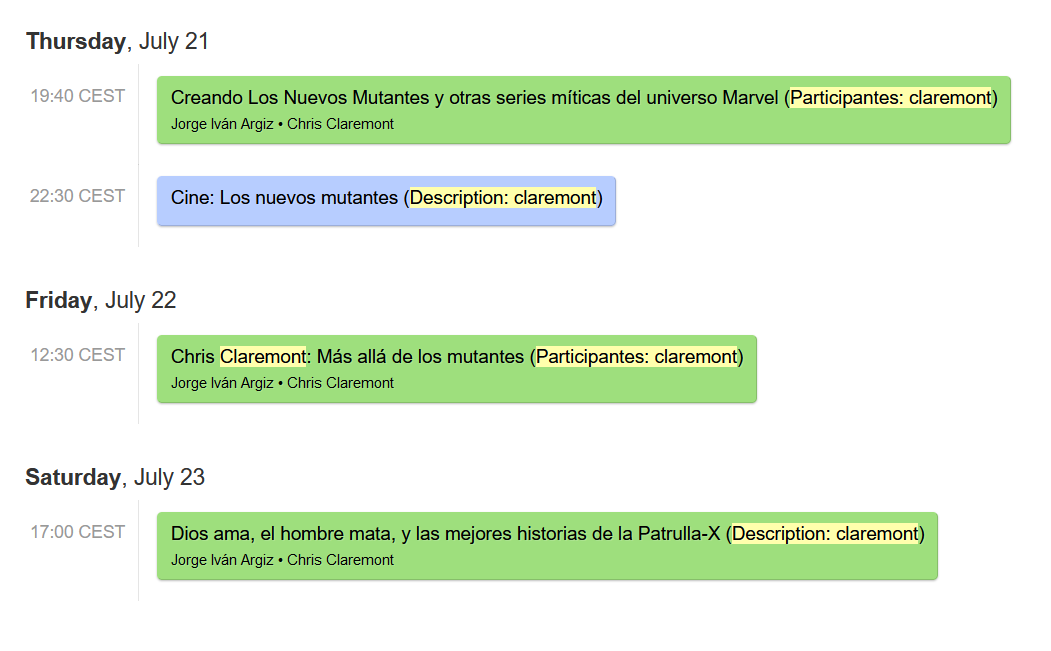The image size is (1051, 651).
Task: Click speakers line under 'Creando Los Nuevos Mutantes'
Action: point(282,124)
